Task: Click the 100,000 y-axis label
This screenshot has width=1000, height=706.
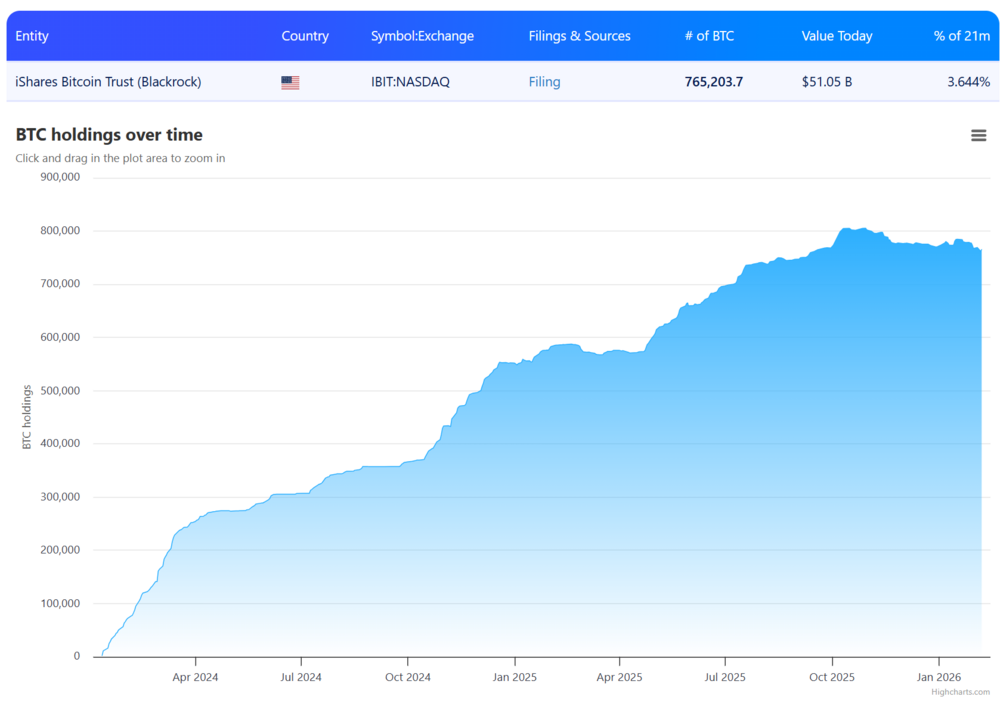Action: [x=60, y=603]
